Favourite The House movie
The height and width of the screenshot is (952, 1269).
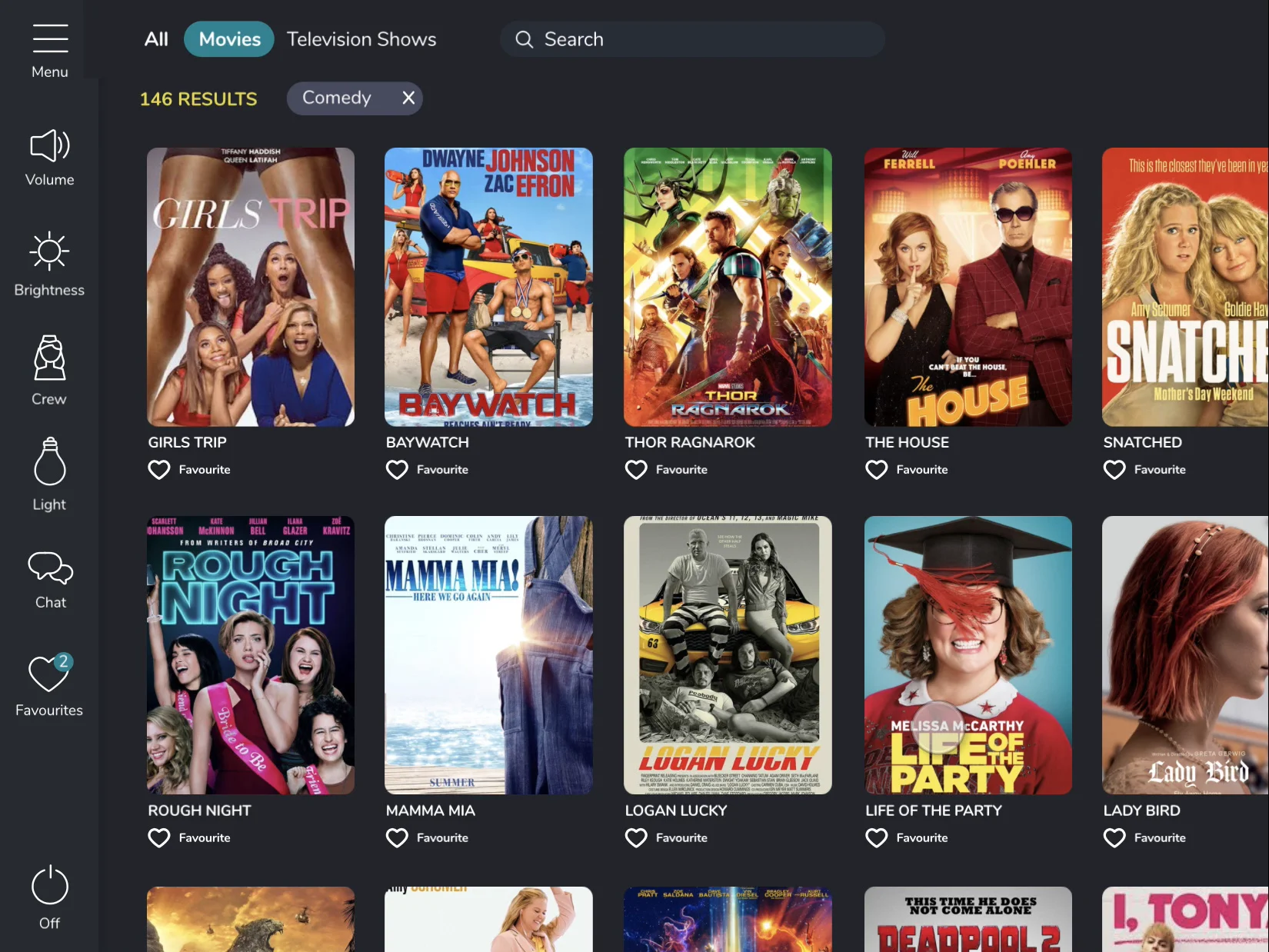[x=877, y=470]
